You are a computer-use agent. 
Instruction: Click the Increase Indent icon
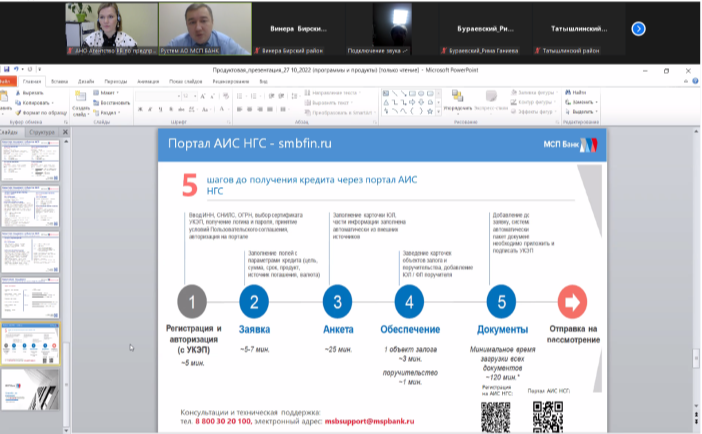pos(281,96)
